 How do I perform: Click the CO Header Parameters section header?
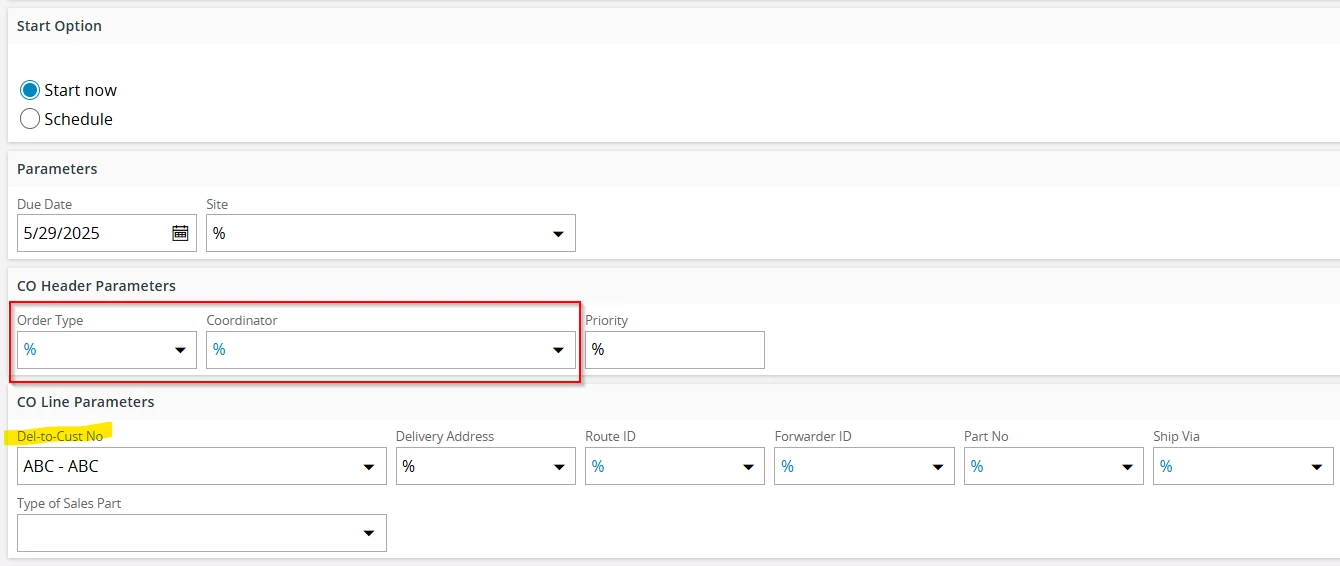(x=96, y=286)
